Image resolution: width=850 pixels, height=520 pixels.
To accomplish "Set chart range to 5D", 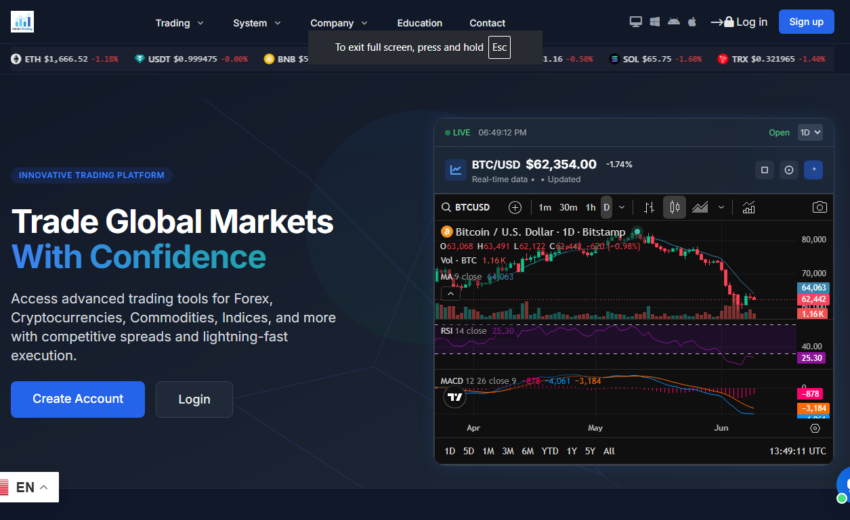I will (469, 451).
